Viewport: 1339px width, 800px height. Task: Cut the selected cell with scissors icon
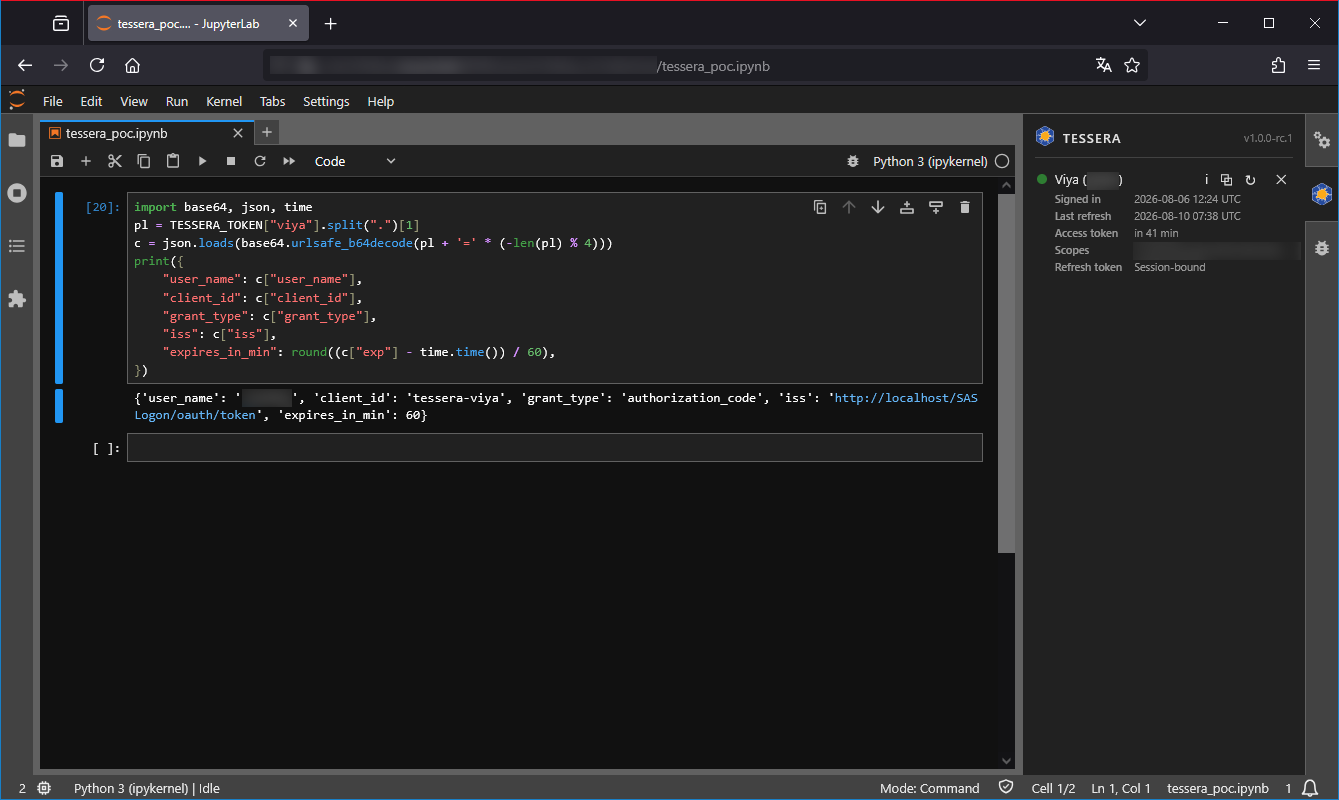[x=115, y=161]
